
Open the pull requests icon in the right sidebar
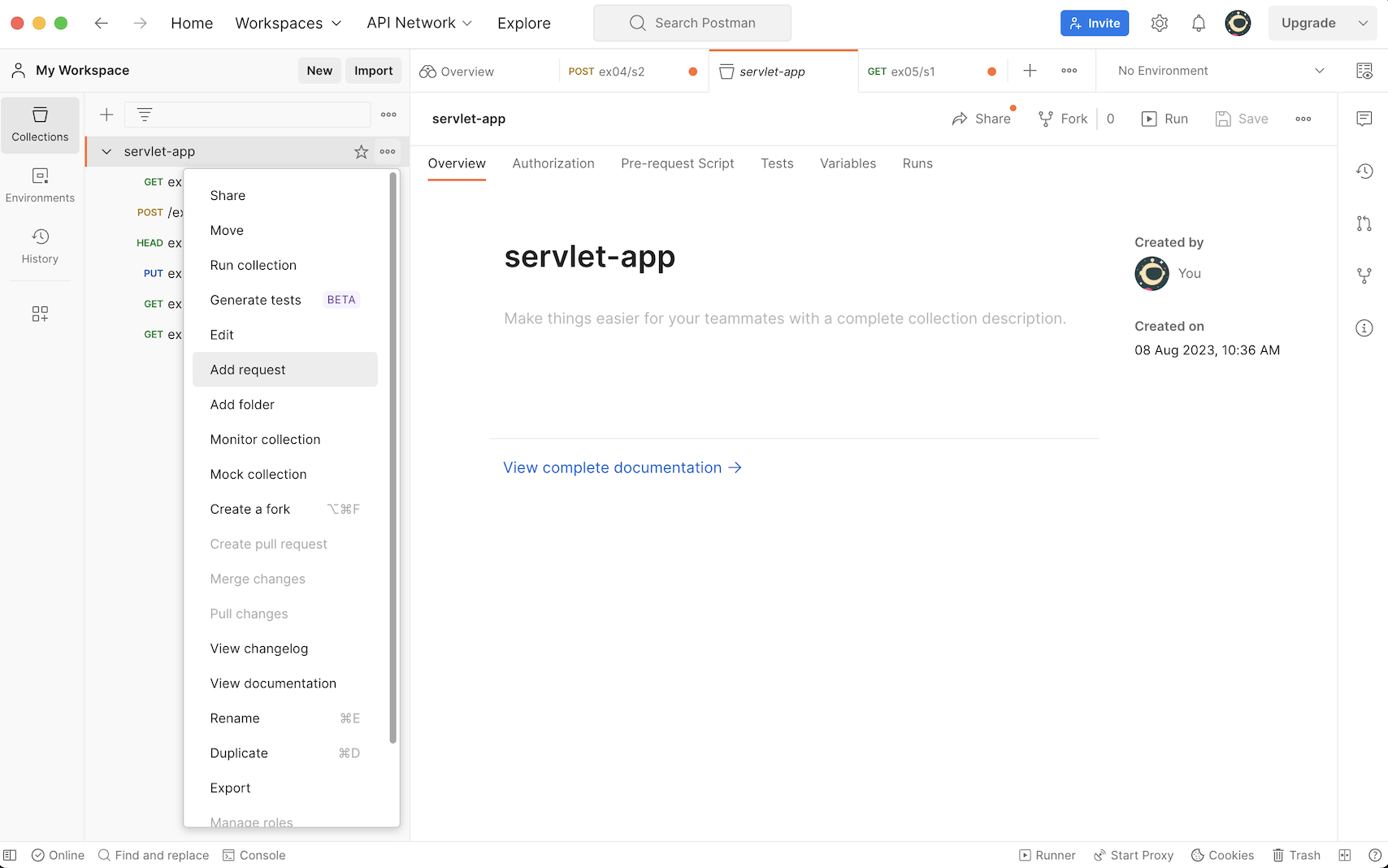(1364, 224)
